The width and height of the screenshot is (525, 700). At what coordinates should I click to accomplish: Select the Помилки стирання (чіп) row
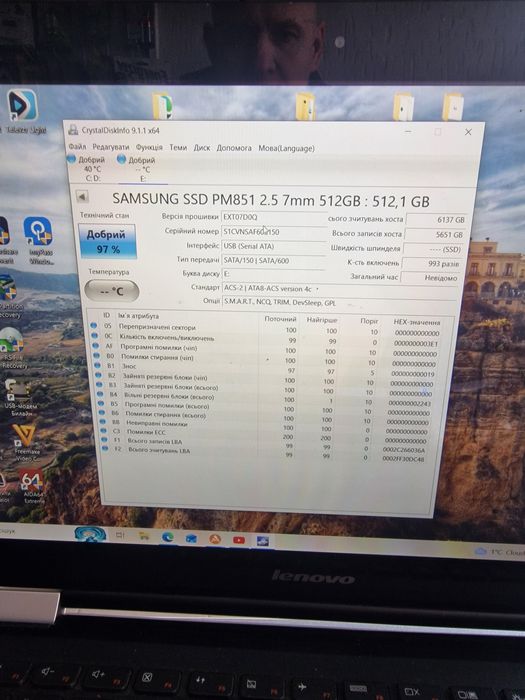click(267, 359)
